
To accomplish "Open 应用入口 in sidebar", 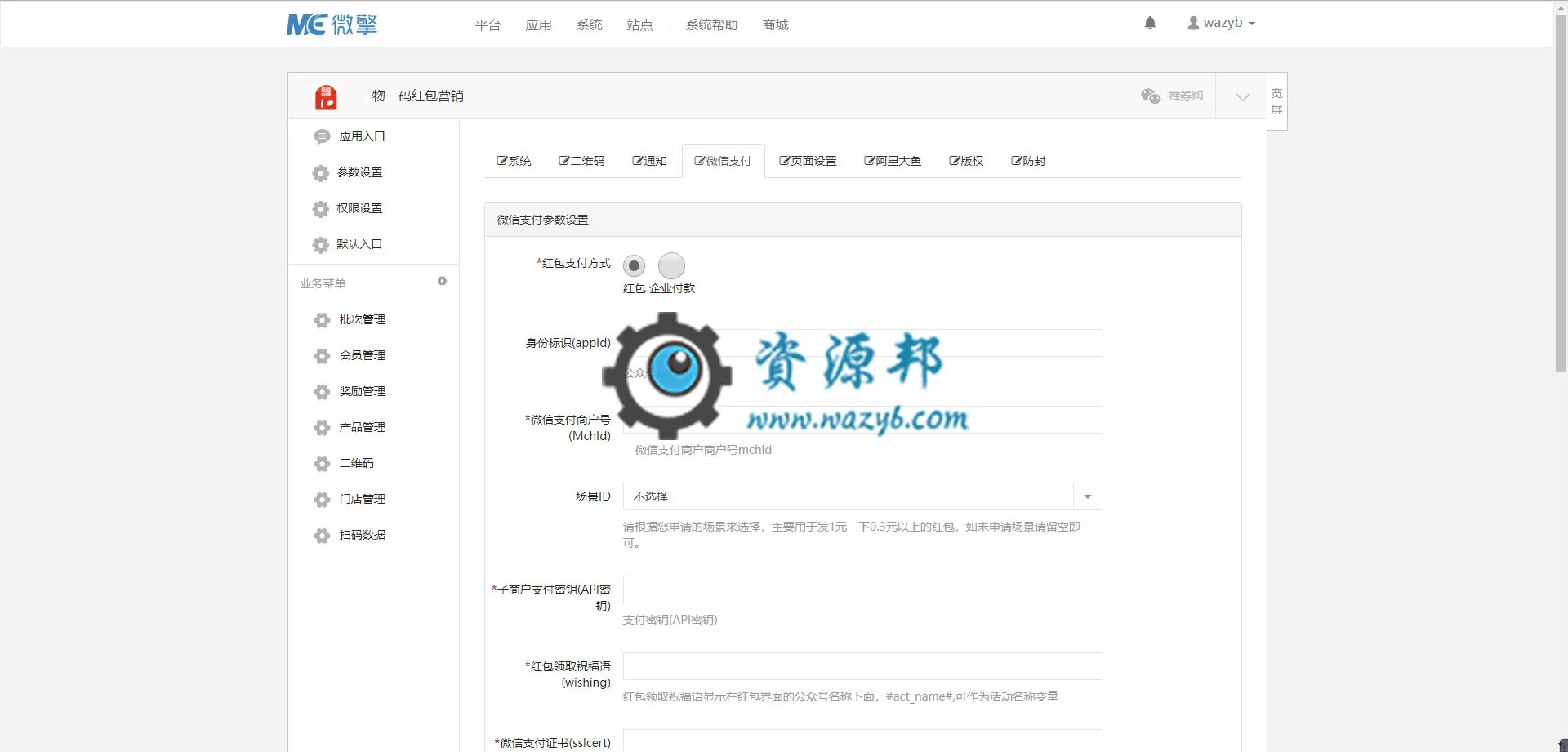I will point(362,136).
